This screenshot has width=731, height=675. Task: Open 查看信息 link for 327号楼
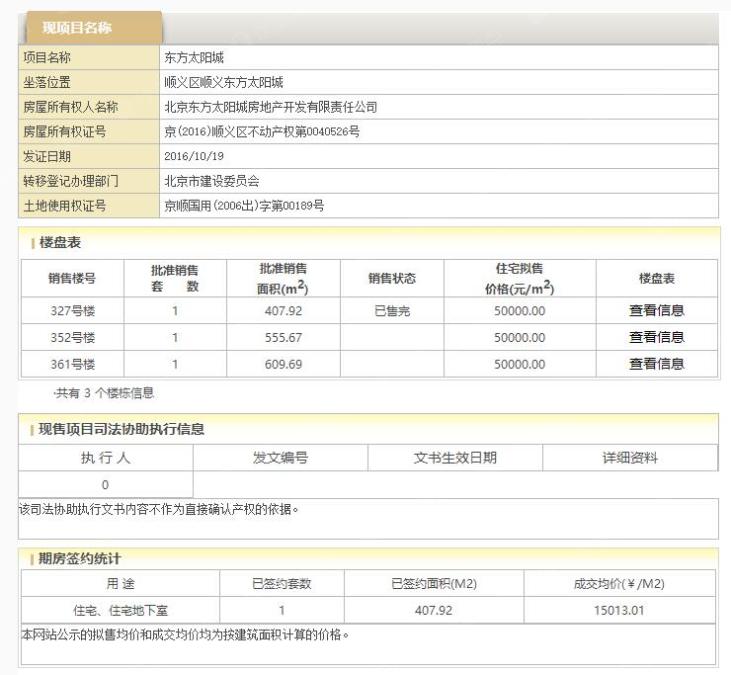coord(656,311)
